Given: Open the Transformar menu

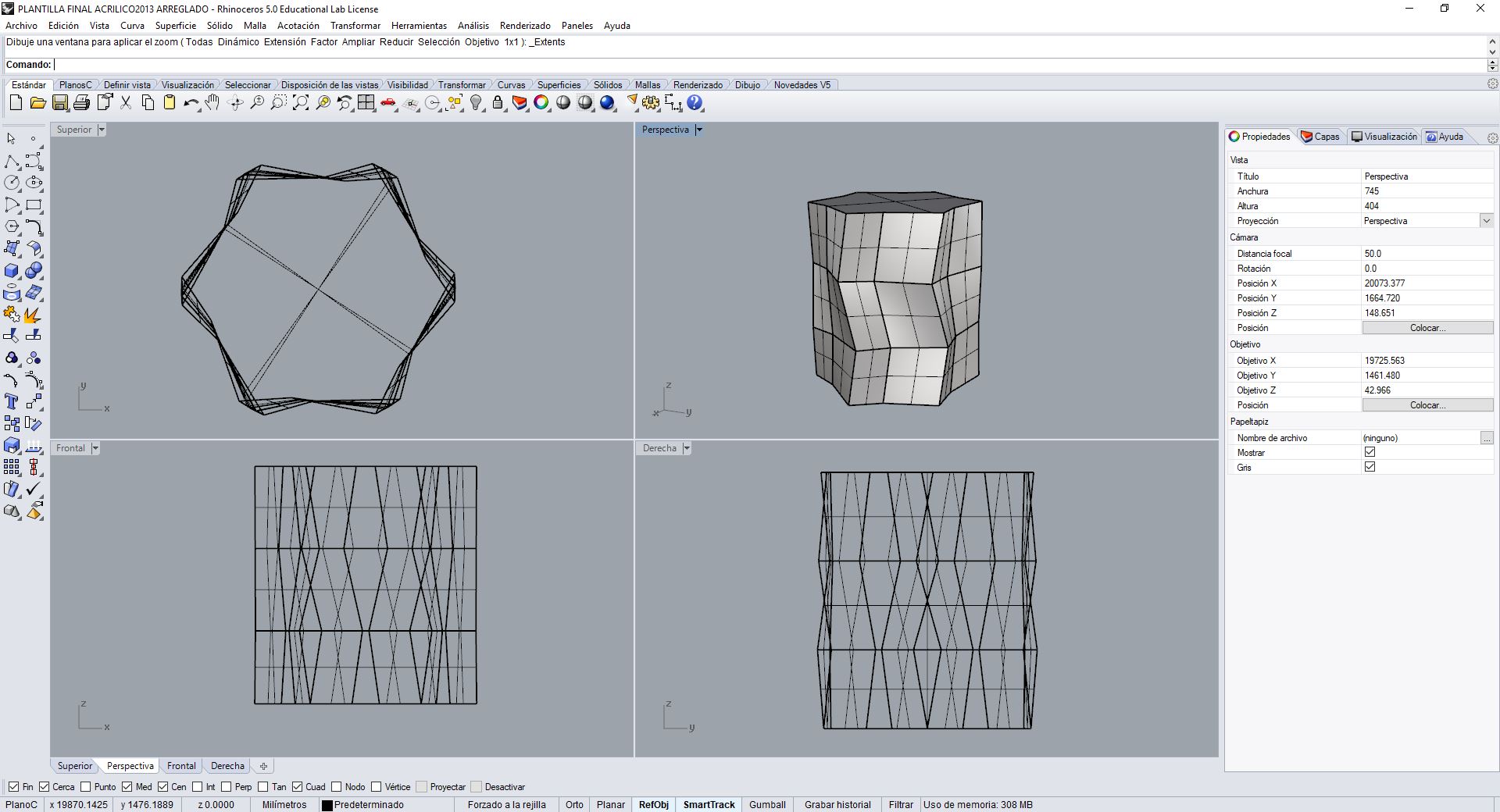Looking at the screenshot, I should coord(355,26).
